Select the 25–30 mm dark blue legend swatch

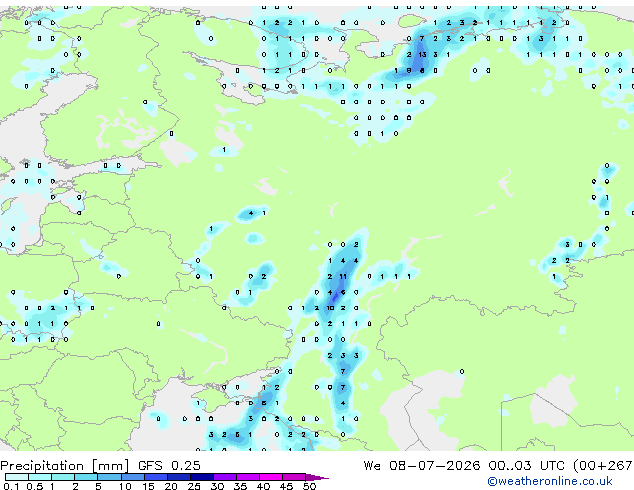201,477
